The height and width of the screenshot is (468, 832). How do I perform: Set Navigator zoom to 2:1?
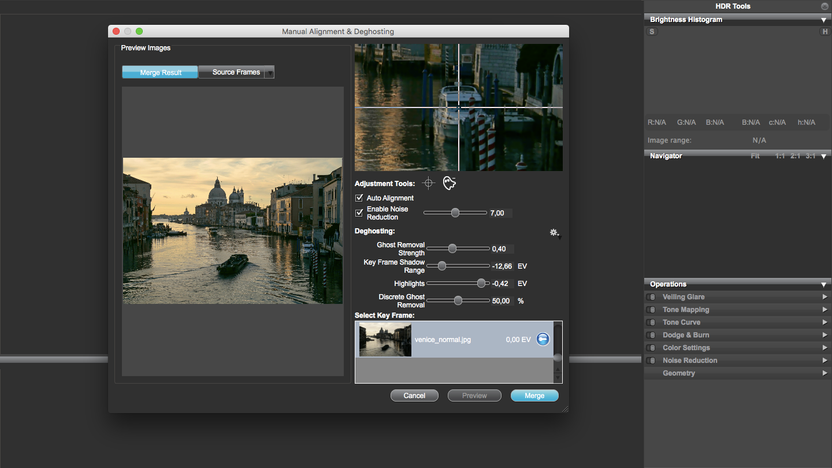pyautogui.click(x=795, y=156)
